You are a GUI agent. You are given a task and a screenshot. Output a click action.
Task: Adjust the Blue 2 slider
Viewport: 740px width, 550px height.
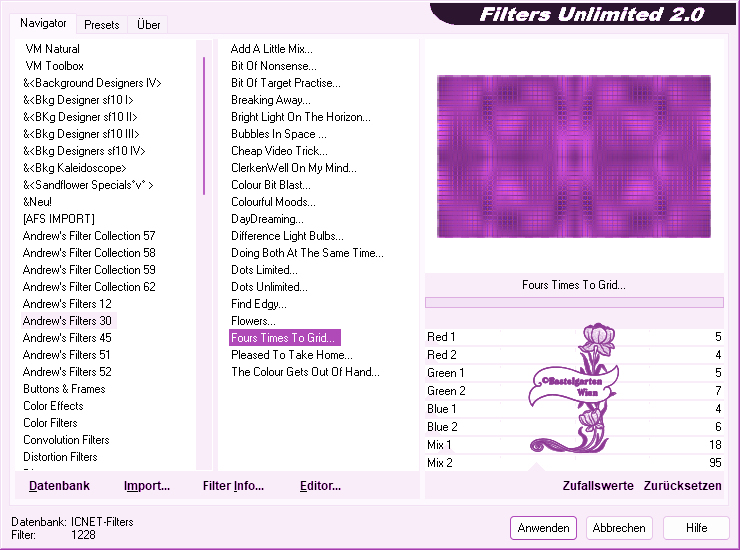coord(574,427)
